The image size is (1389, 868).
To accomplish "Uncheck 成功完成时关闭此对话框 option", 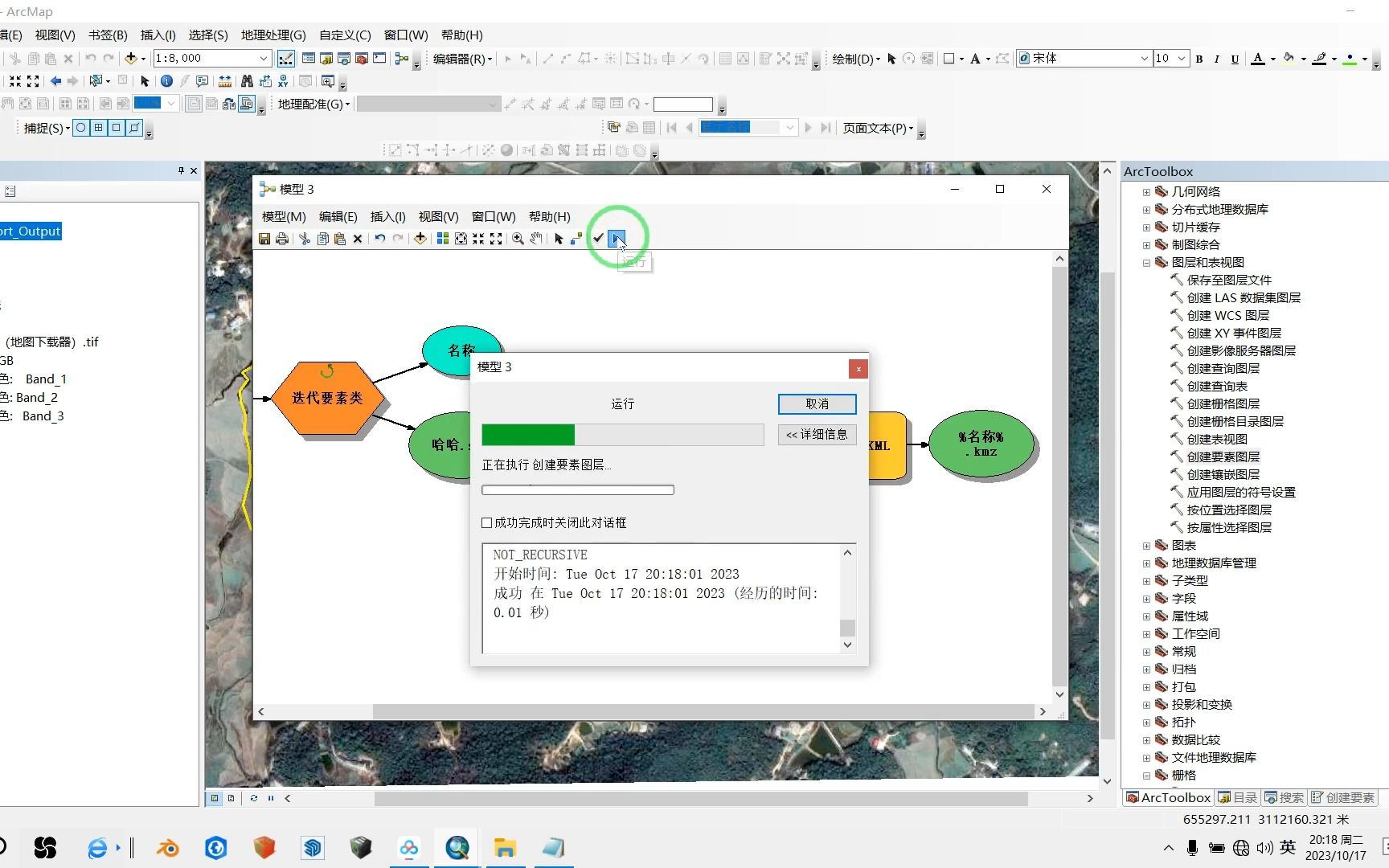I will pyautogui.click(x=486, y=522).
